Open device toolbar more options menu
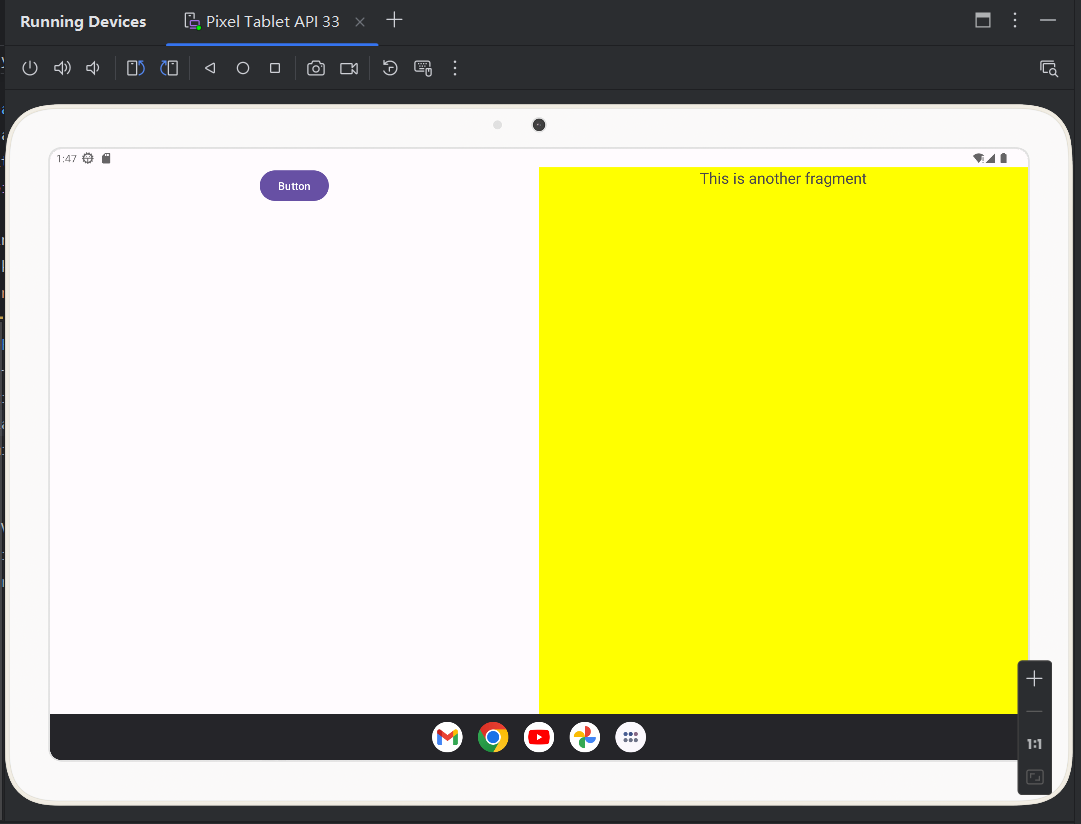Screen dimensions: 1081x824 click(x=455, y=68)
